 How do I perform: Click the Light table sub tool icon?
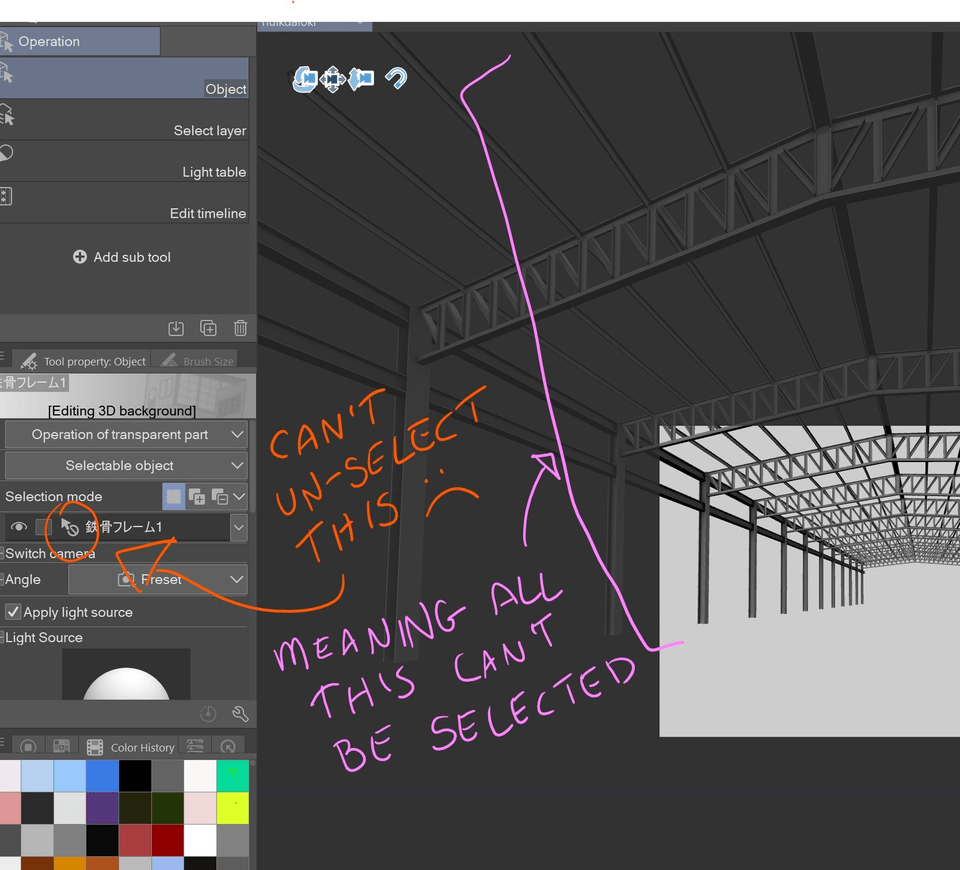point(6,153)
